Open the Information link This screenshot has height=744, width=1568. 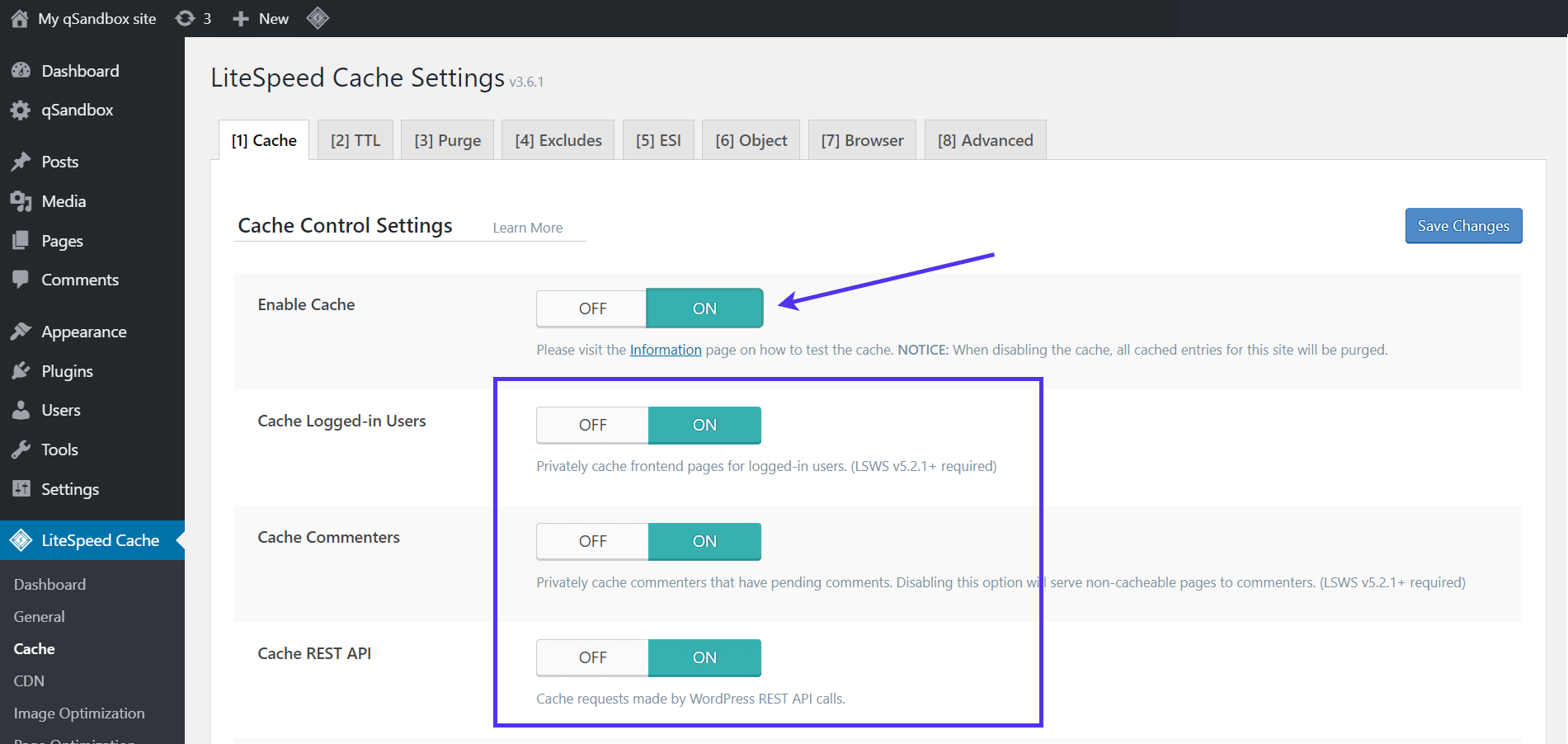(x=665, y=349)
